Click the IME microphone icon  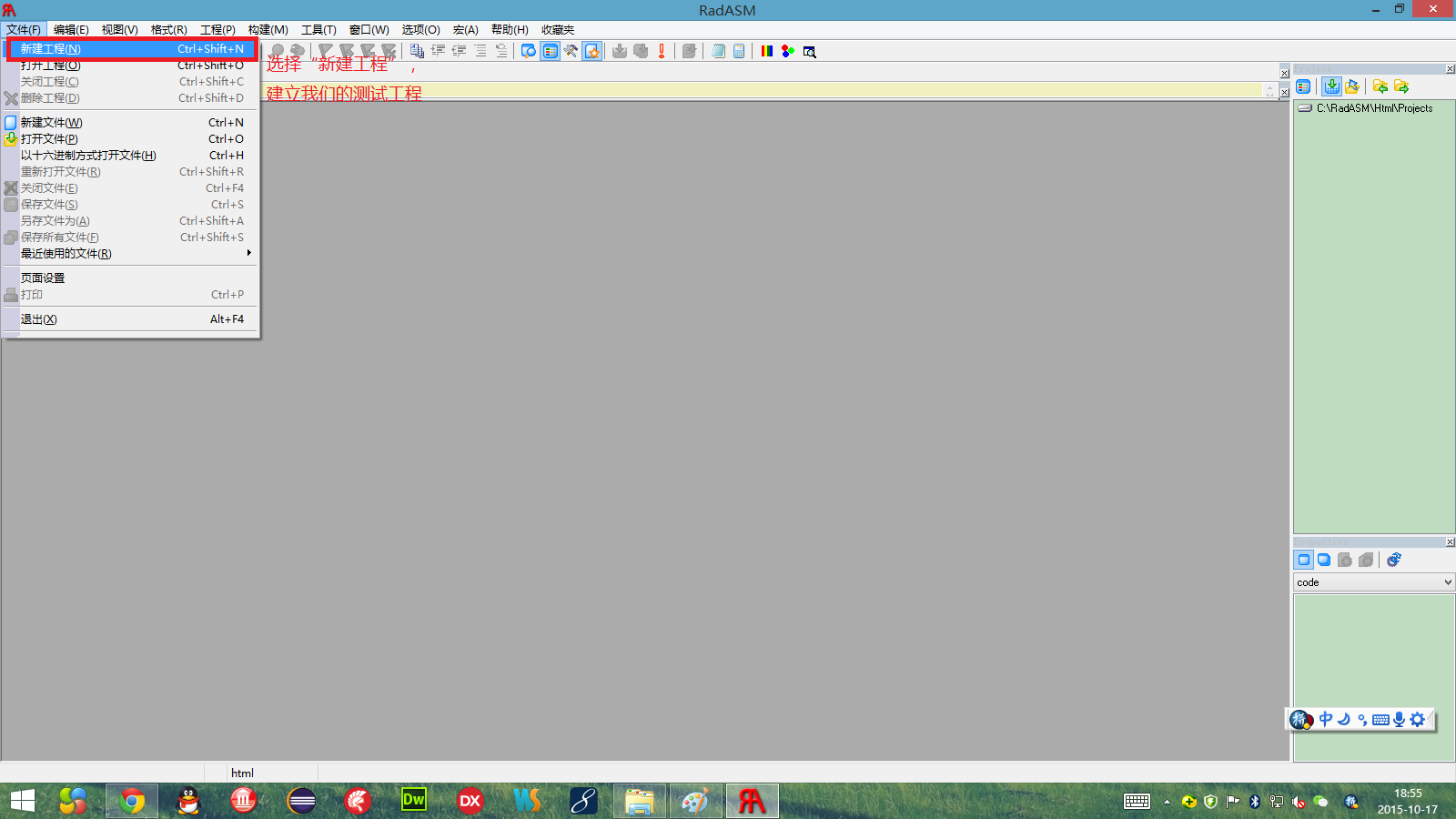click(x=1400, y=720)
